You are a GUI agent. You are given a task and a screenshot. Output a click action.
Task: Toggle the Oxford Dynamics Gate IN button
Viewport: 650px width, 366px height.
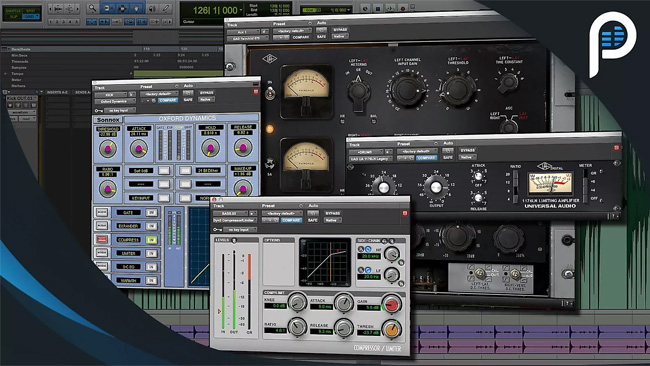click(152, 213)
